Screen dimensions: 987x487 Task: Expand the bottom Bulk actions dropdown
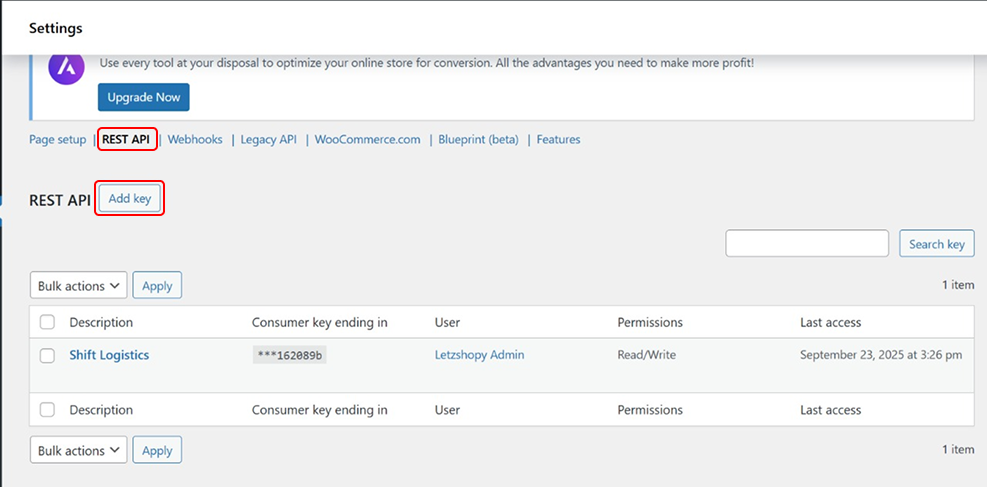[x=79, y=451]
